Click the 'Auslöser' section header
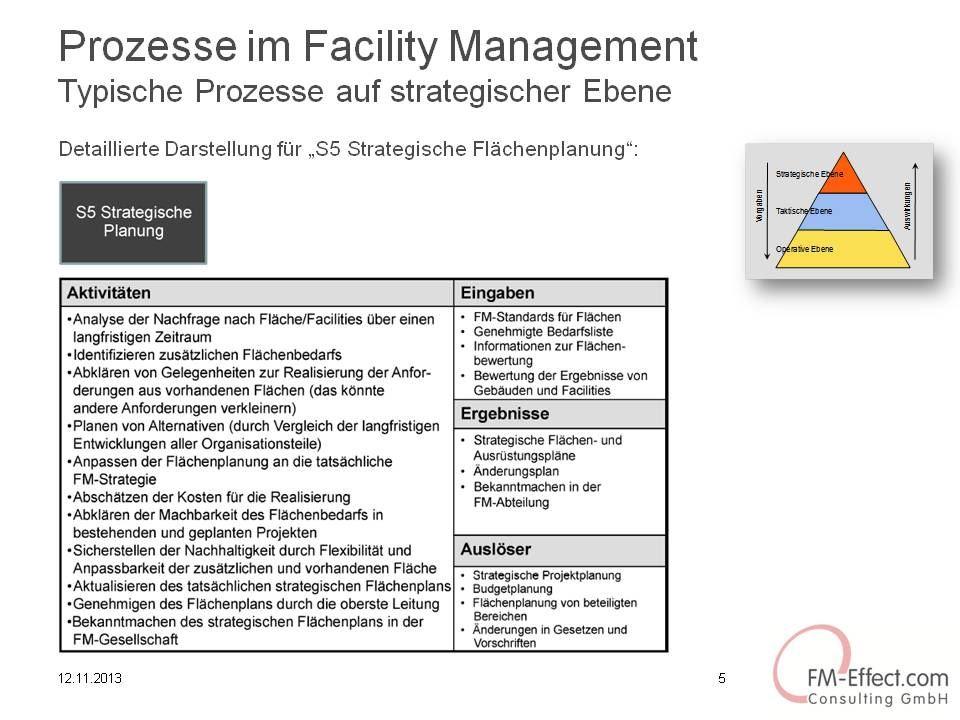 (x=560, y=550)
